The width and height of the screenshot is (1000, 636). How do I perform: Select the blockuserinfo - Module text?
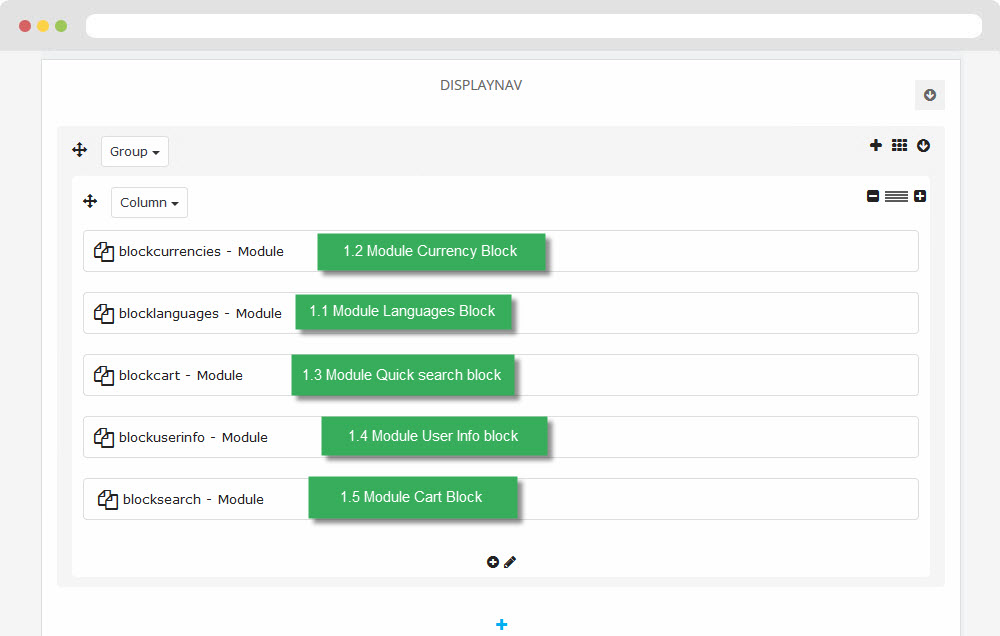(193, 437)
